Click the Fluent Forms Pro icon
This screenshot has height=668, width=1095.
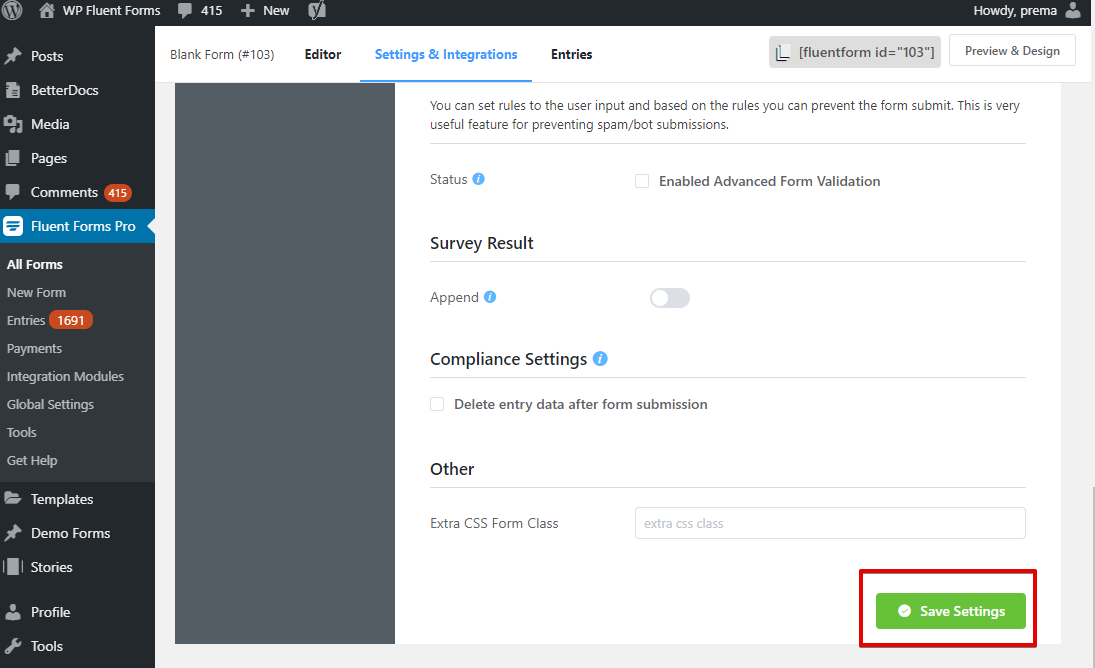(13, 226)
